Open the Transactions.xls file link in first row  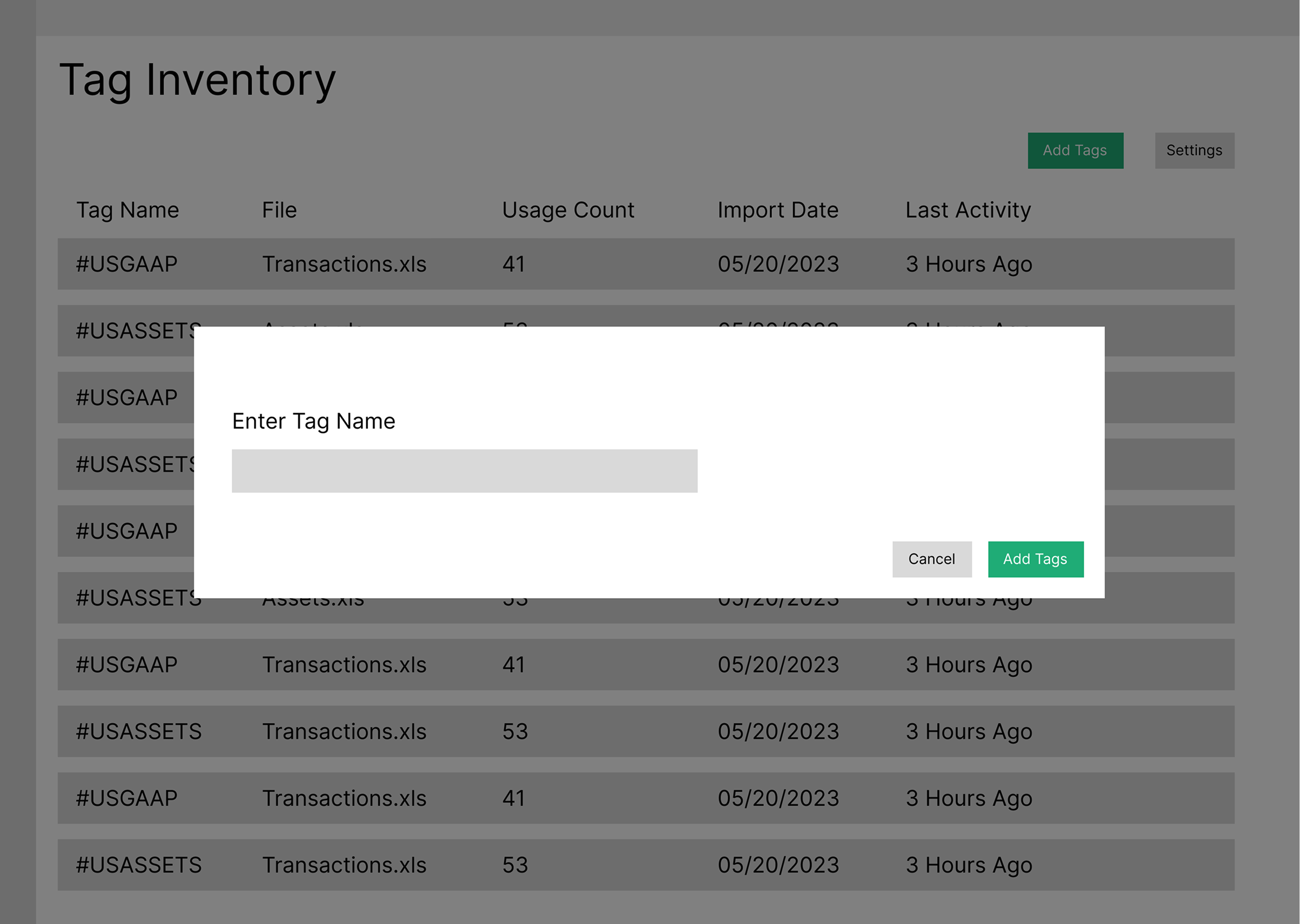pyautogui.click(x=345, y=264)
